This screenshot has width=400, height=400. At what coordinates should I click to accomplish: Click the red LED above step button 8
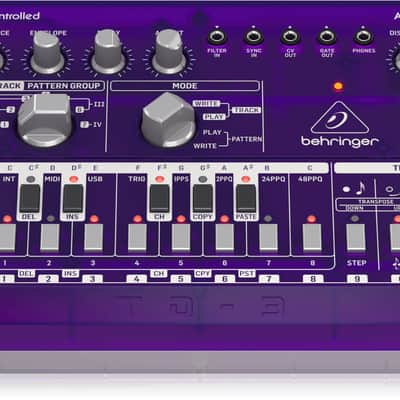312,219
